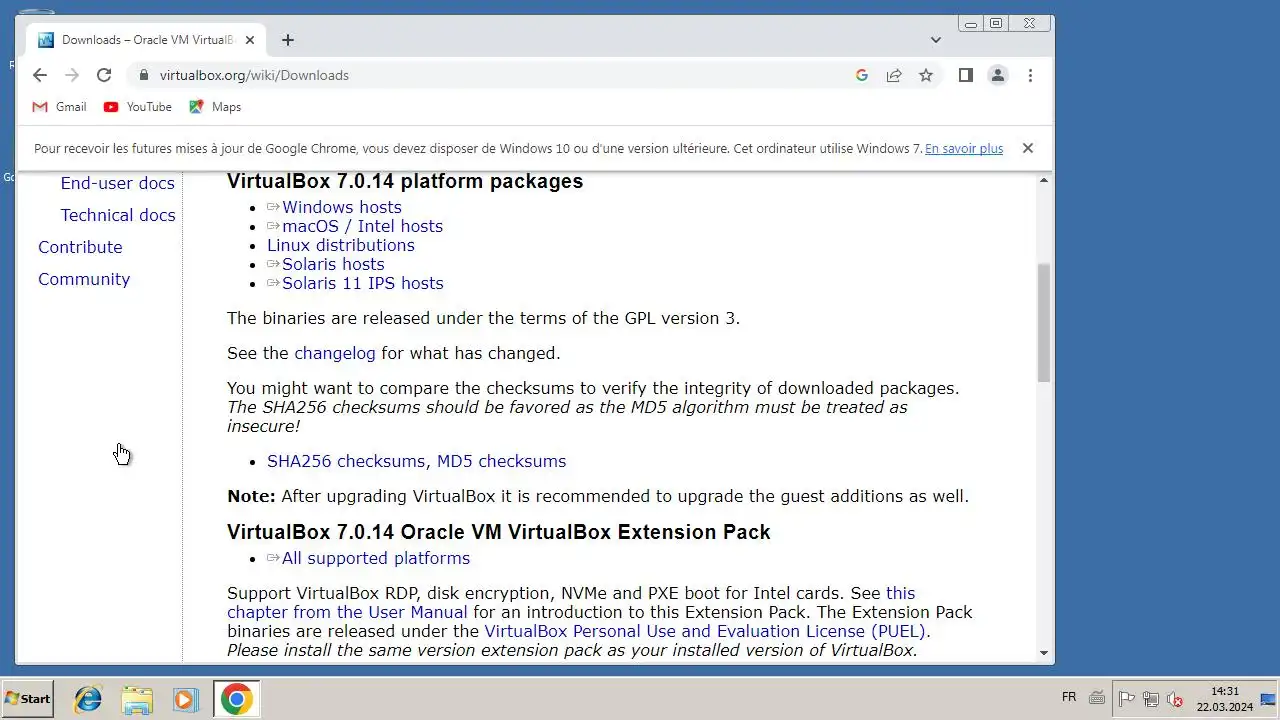Go back to previous page in Chrome
This screenshot has height=720, width=1280.
tap(39, 75)
